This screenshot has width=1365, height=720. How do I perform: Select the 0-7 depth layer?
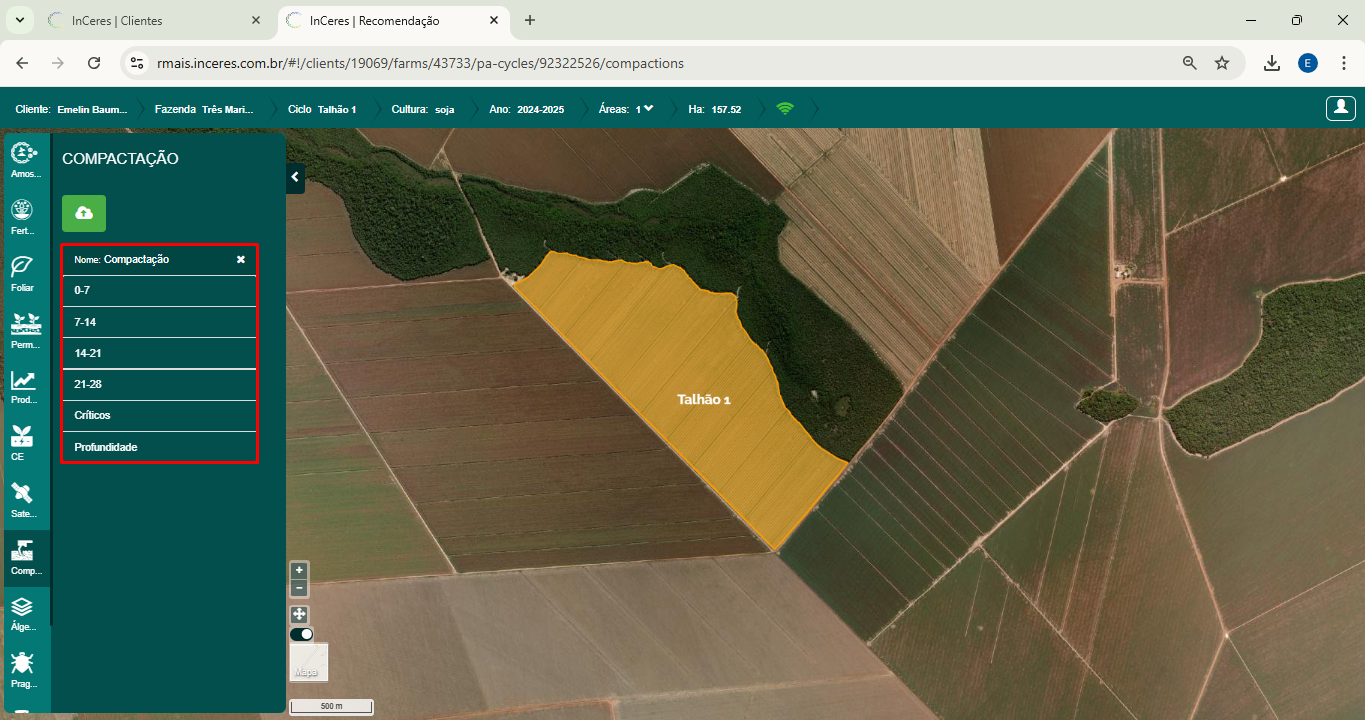tap(160, 290)
